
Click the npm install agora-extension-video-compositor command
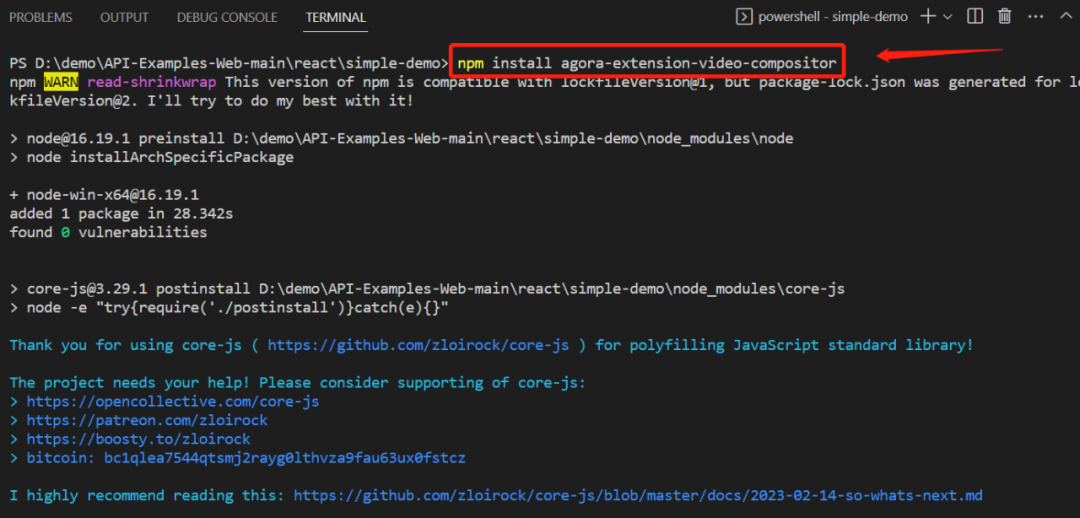647,64
